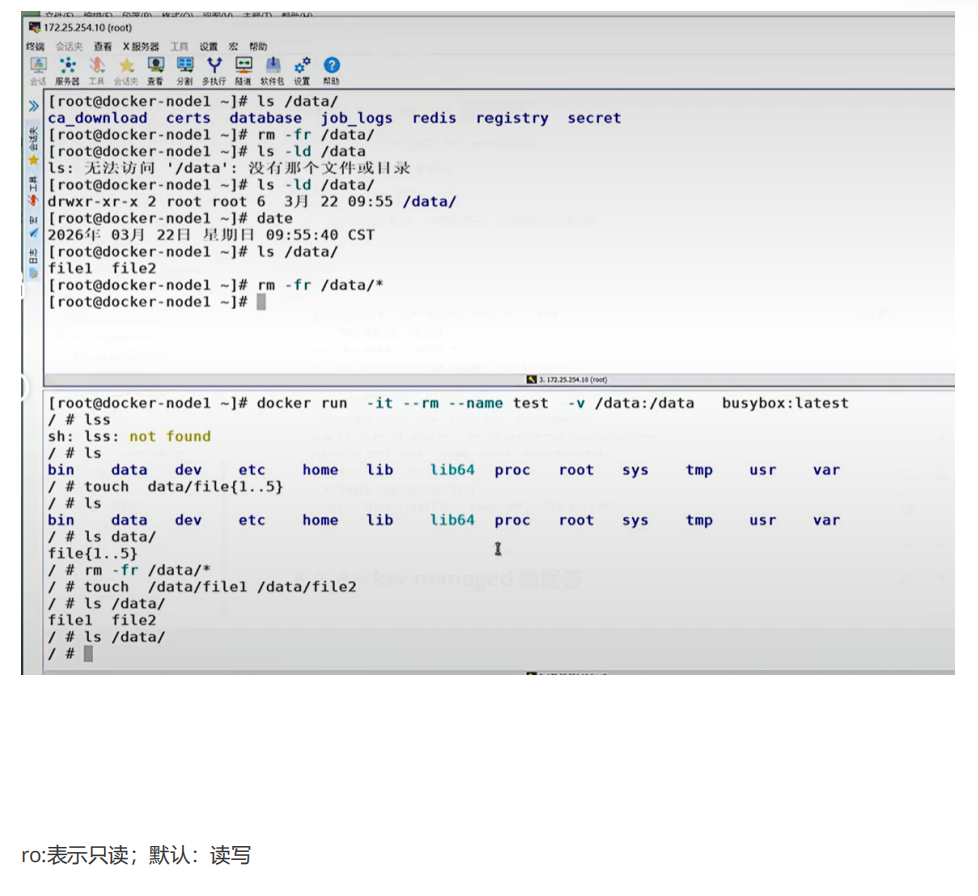
Task: Open the 会话夹 menu in menu bar
Action: click(x=69, y=47)
